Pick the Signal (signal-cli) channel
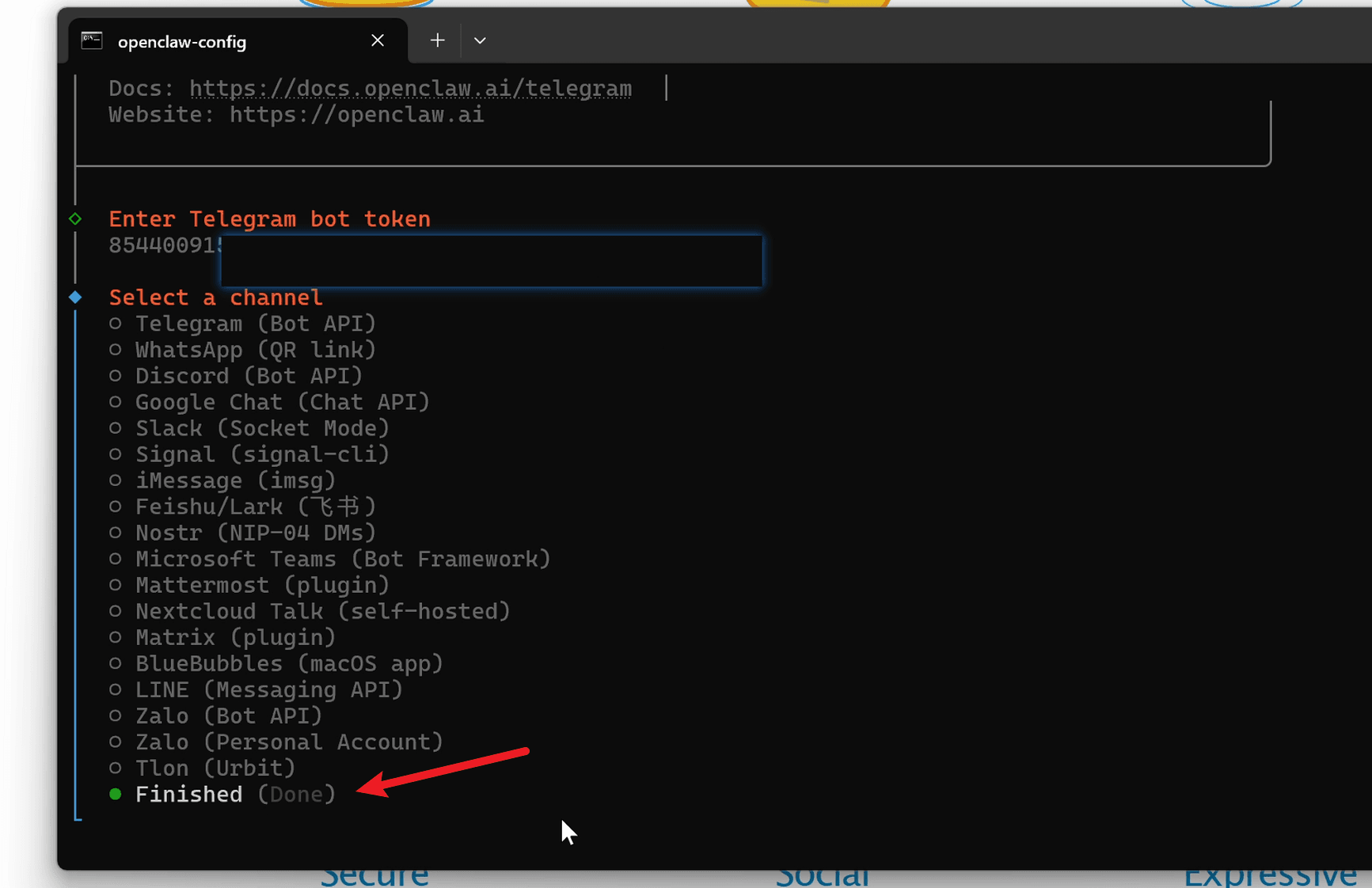The height and width of the screenshot is (888, 1372). [x=262, y=454]
